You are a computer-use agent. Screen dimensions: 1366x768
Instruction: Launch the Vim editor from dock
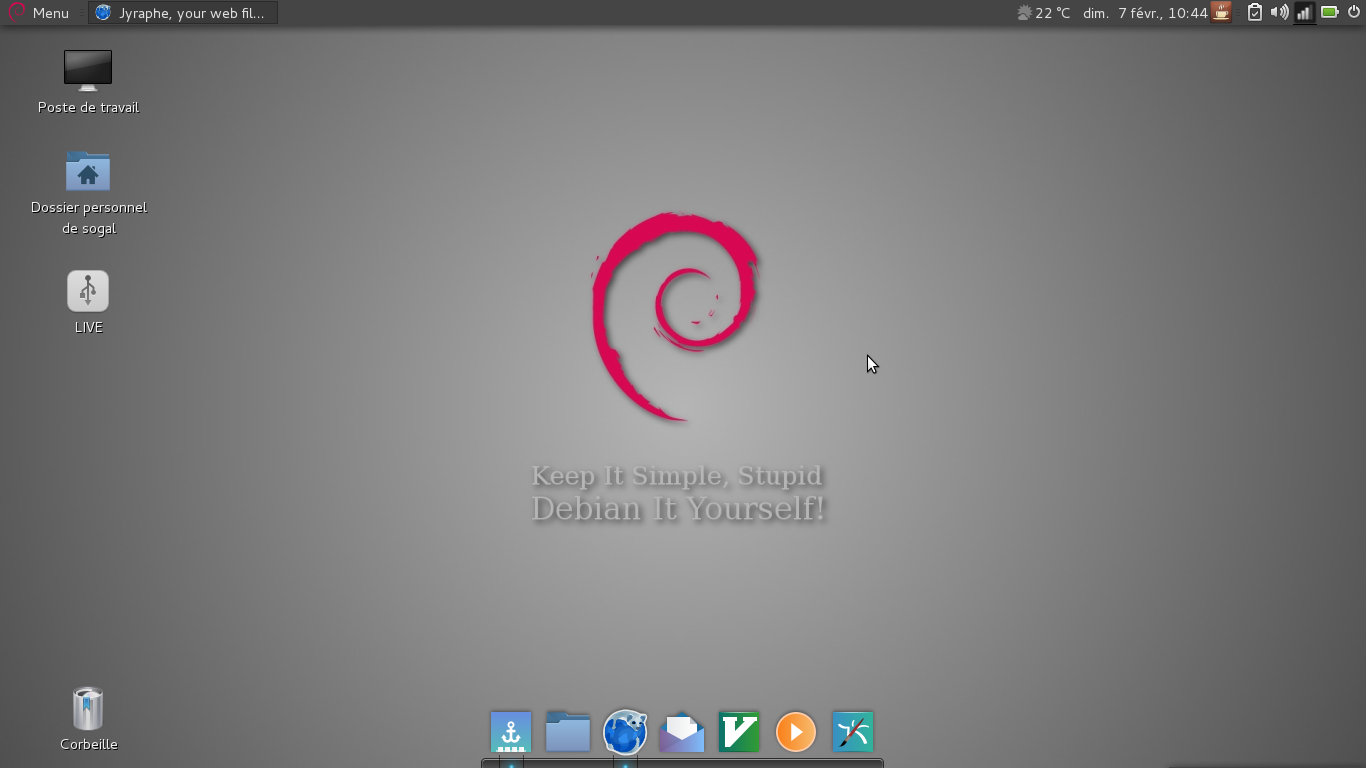coord(739,732)
